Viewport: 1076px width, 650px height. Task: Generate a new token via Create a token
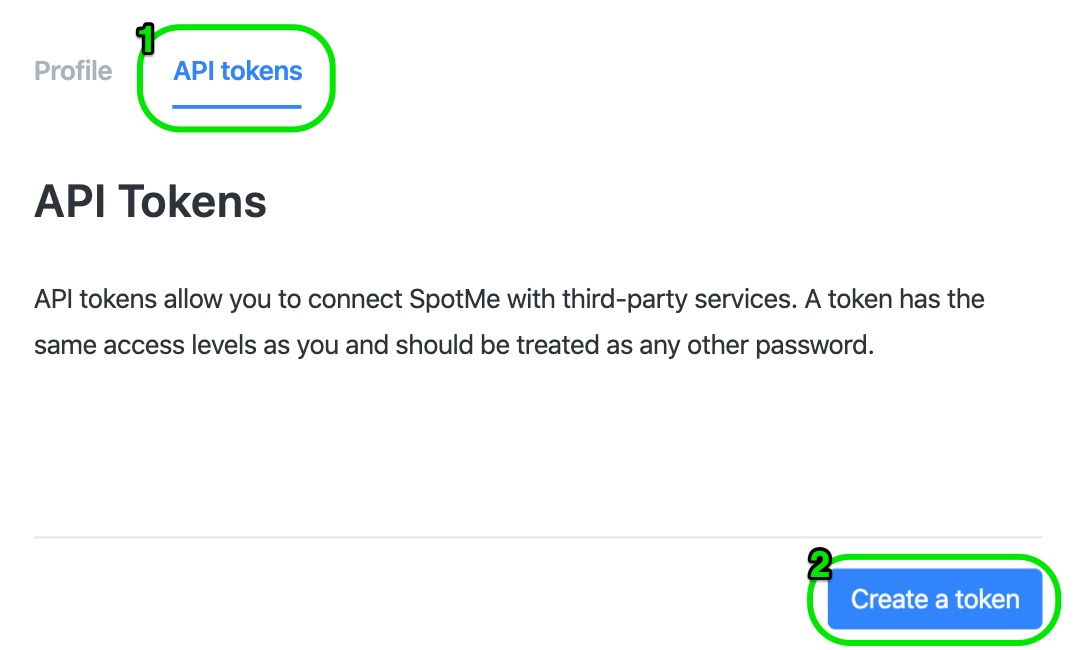[x=934, y=599]
